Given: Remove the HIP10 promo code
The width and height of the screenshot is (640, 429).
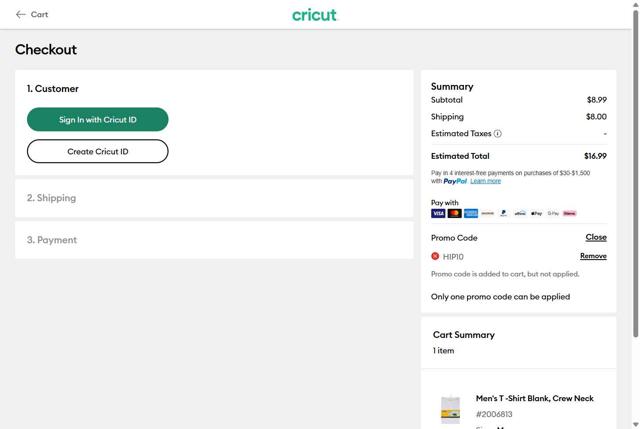Looking at the screenshot, I should point(593,256).
